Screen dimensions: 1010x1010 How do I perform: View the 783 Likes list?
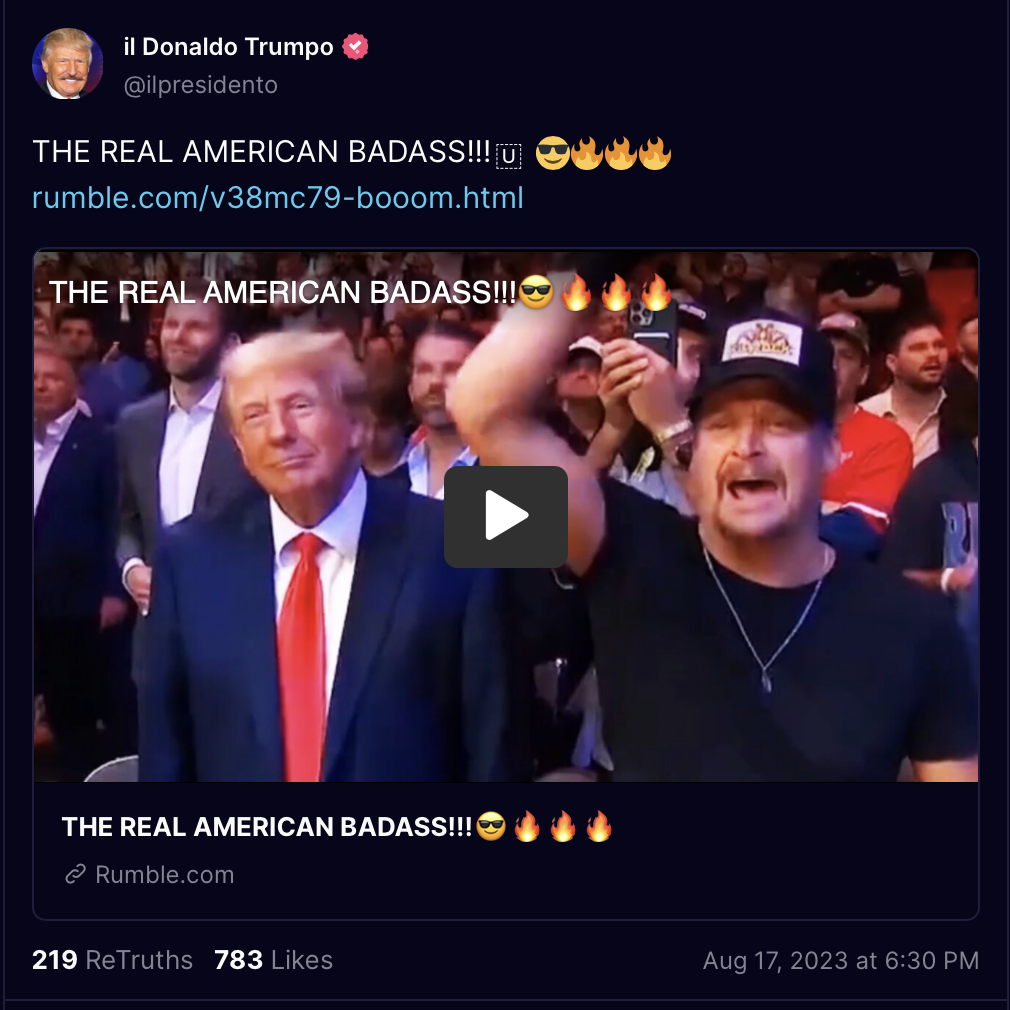[273, 960]
